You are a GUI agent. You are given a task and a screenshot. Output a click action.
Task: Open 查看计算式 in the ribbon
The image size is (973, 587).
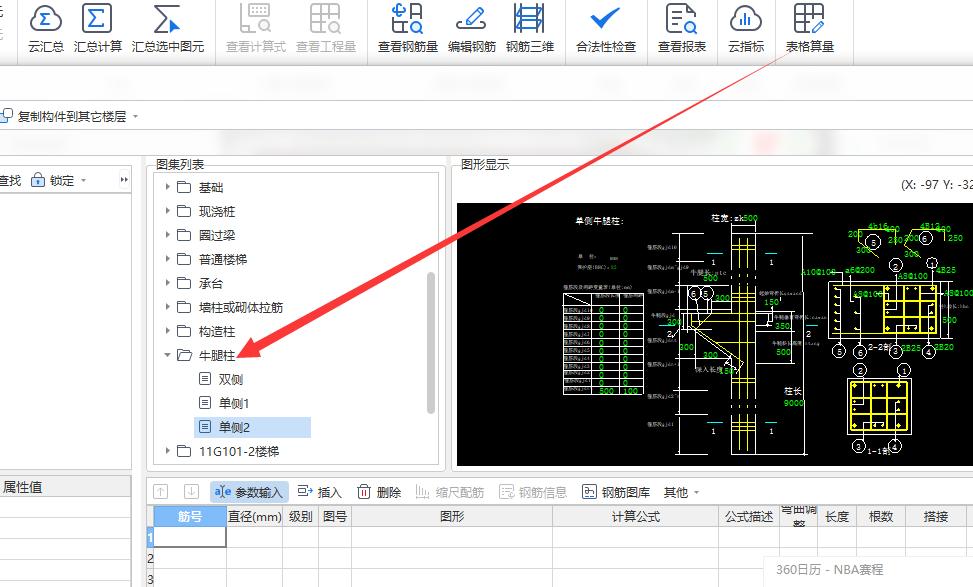tap(256, 28)
